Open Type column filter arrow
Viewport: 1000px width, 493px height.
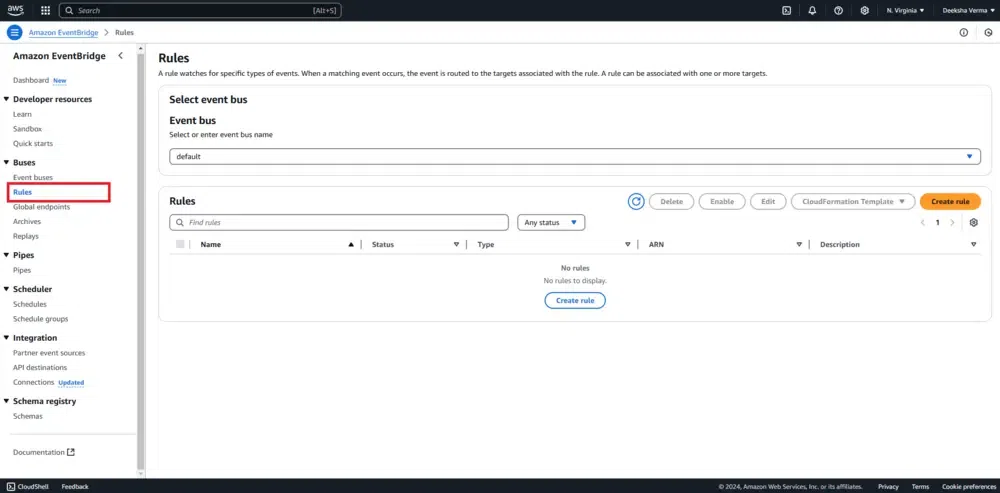click(628, 244)
